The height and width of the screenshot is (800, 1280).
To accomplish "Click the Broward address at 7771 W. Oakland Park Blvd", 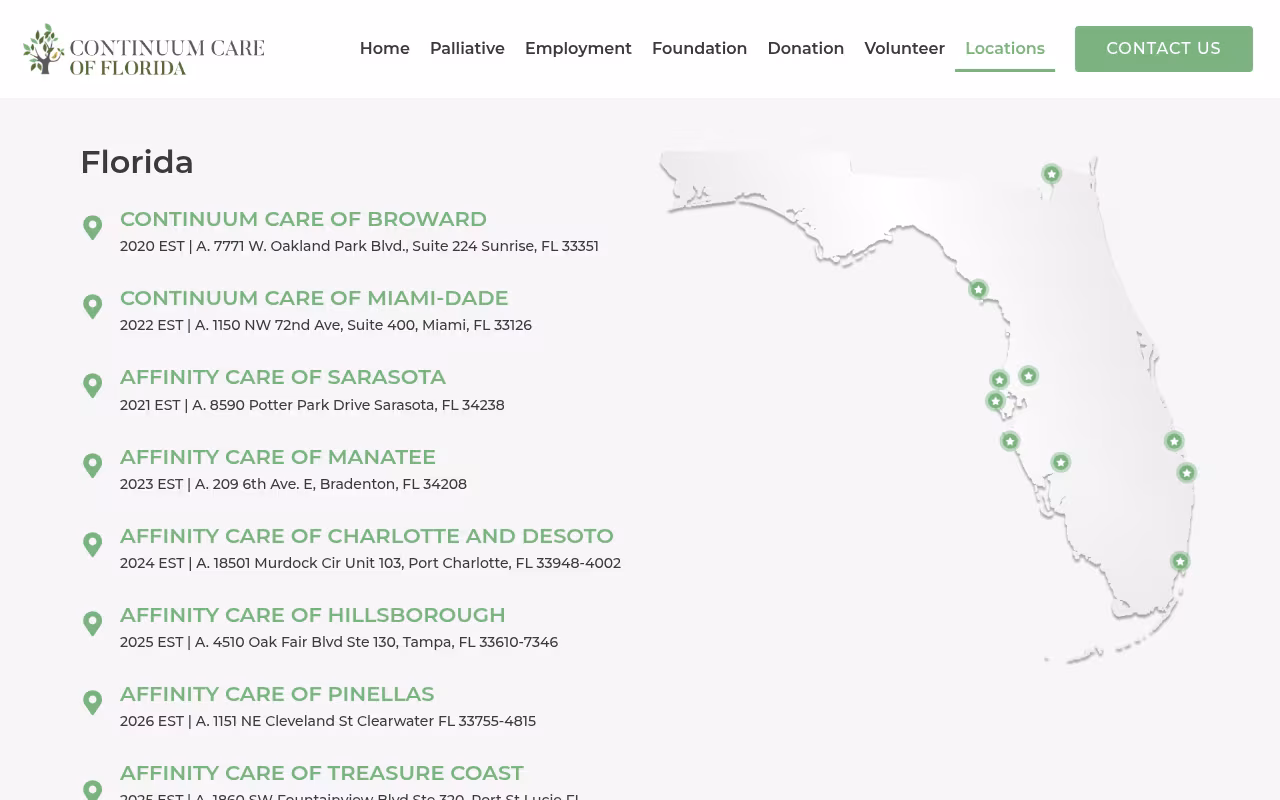I will 359,246.
